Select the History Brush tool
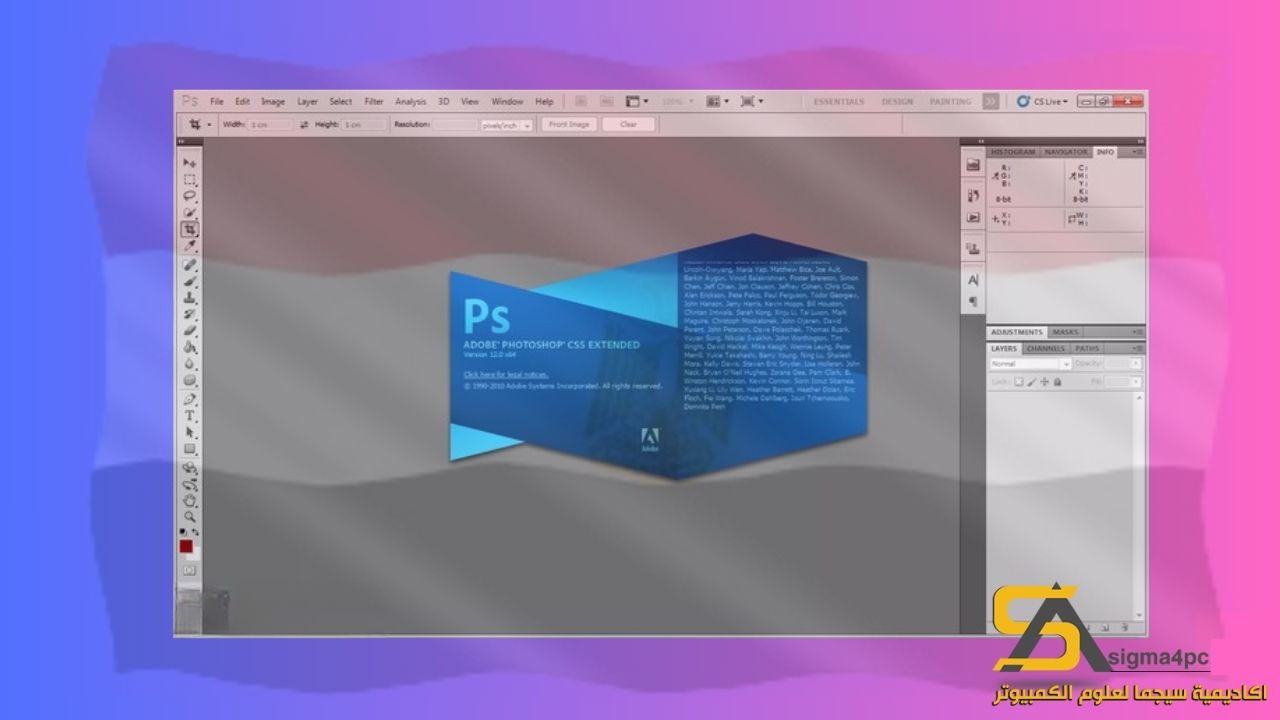The width and height of the screenshot is (1280, 720). tap(190, 312)
